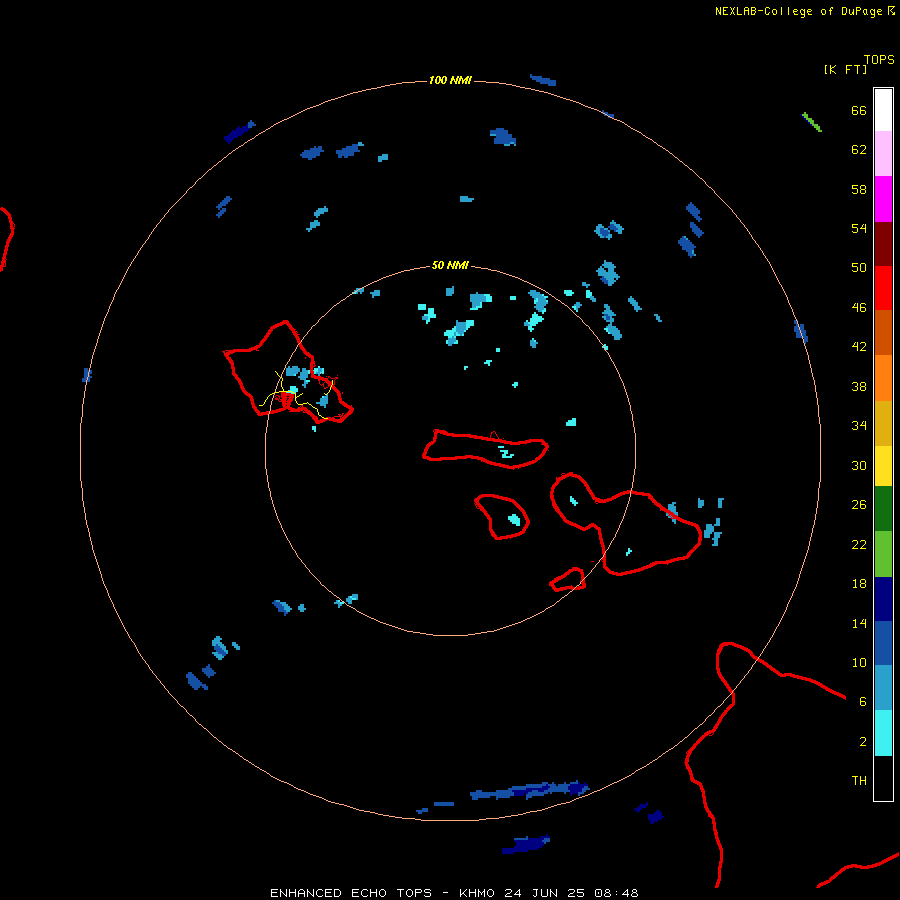Screen dimensions: 900x900
Task: Click the 'TOPS' legend heading
Action: 879,59
